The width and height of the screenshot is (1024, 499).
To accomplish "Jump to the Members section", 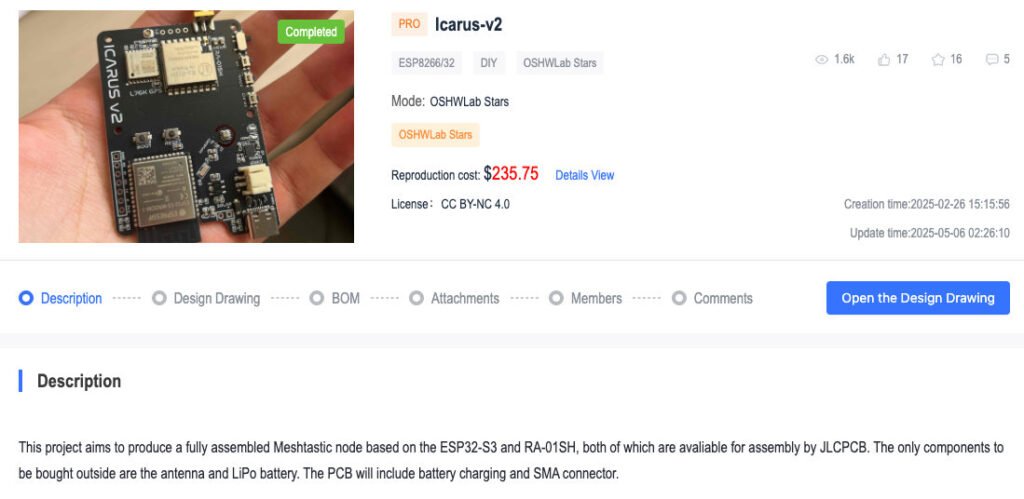I will (x=596, y=298).
